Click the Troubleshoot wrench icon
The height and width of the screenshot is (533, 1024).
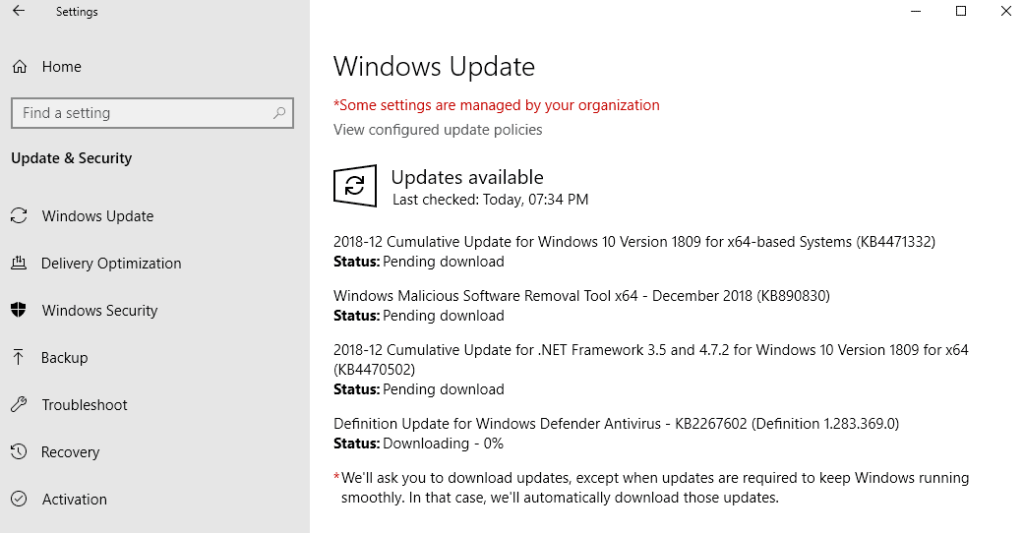click(19, 404)
